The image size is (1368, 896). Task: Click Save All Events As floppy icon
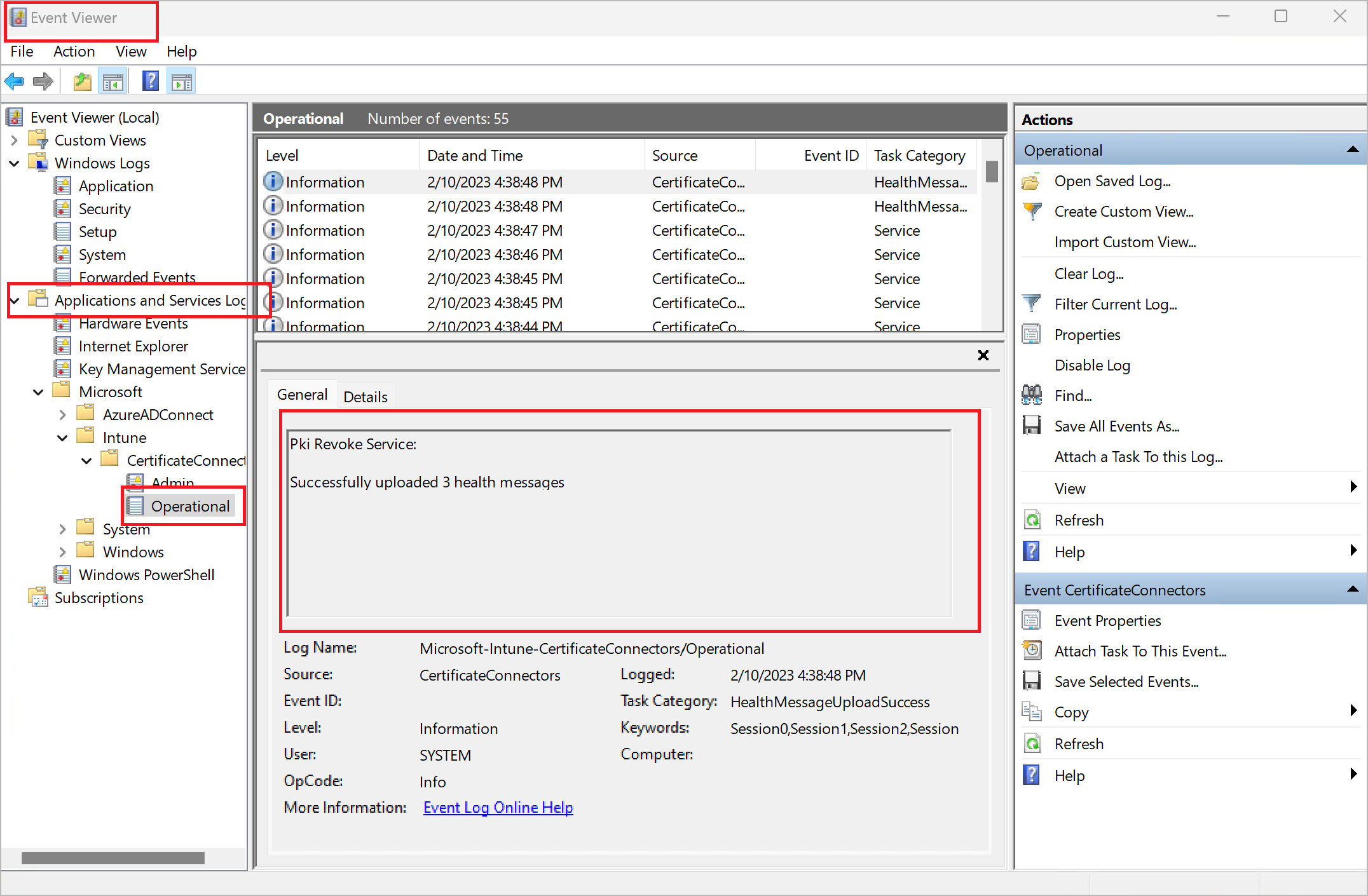[1031, 426]
